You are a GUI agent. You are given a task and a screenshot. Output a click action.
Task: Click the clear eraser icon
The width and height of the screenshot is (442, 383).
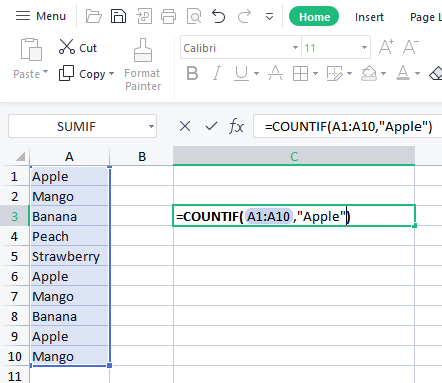pos(436,73)
